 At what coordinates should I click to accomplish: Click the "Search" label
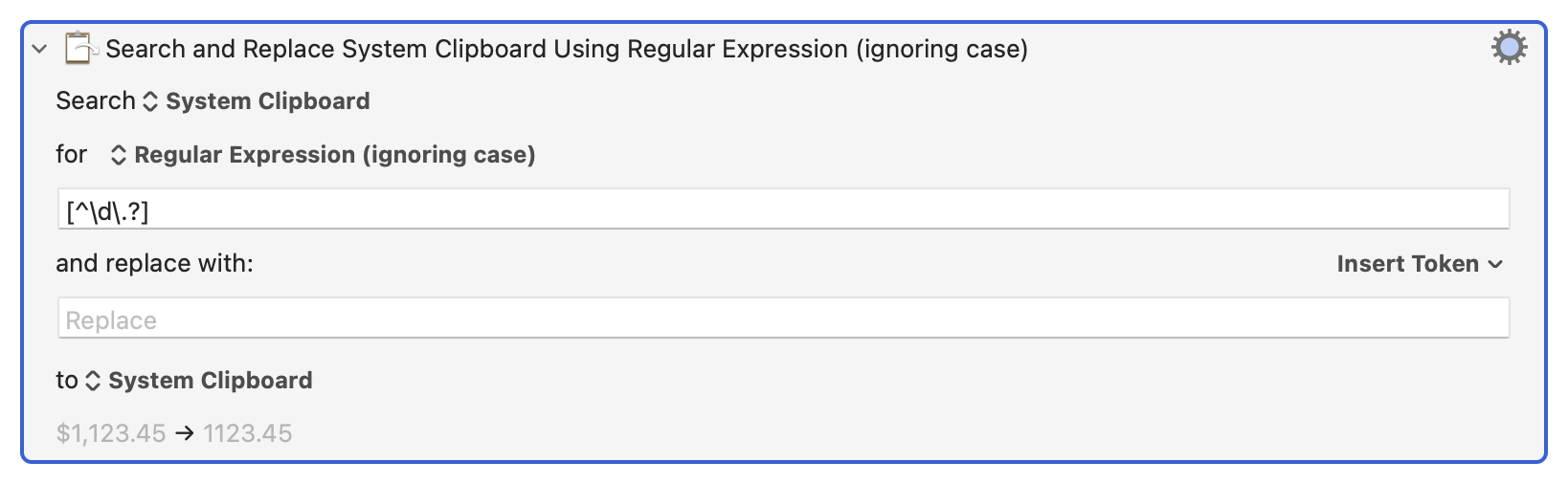click(x=95, y=101)
